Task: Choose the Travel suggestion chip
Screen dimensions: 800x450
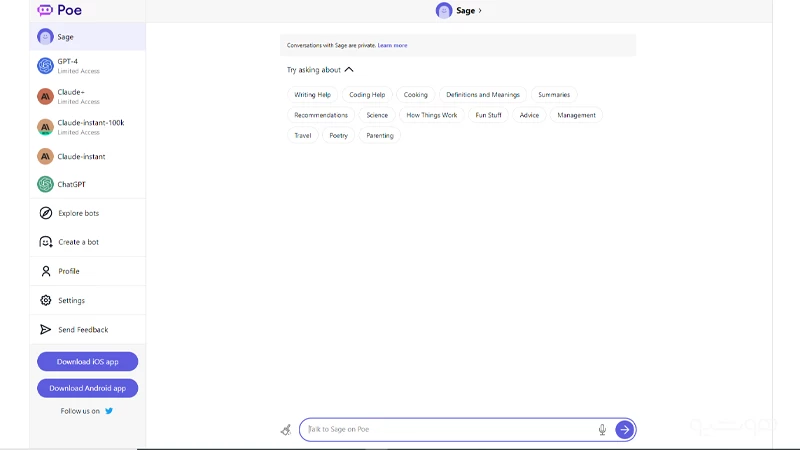Action: pos(303,135)
